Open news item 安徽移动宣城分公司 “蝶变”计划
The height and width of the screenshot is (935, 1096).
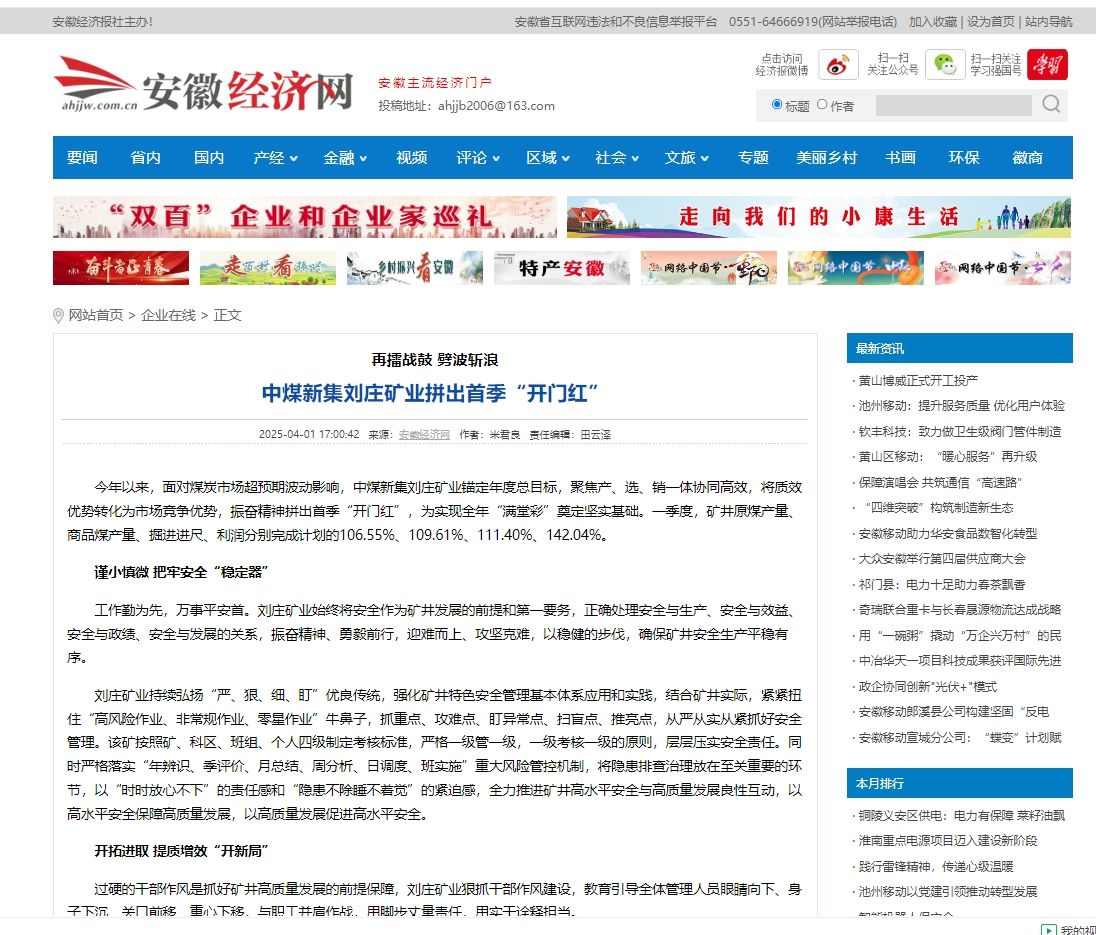click(960, 738)
